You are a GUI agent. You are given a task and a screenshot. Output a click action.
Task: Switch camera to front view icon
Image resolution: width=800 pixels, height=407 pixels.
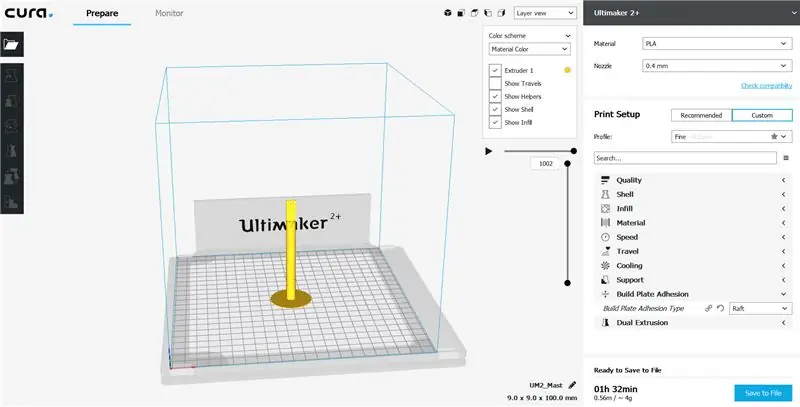pos(461,13)
